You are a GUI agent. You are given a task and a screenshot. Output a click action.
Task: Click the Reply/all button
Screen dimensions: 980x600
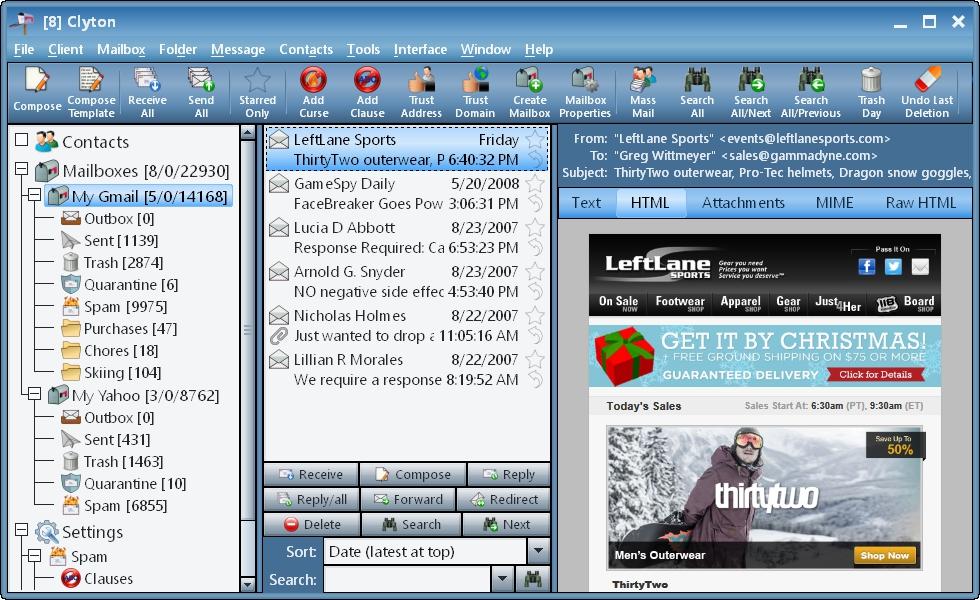(312, 499)
